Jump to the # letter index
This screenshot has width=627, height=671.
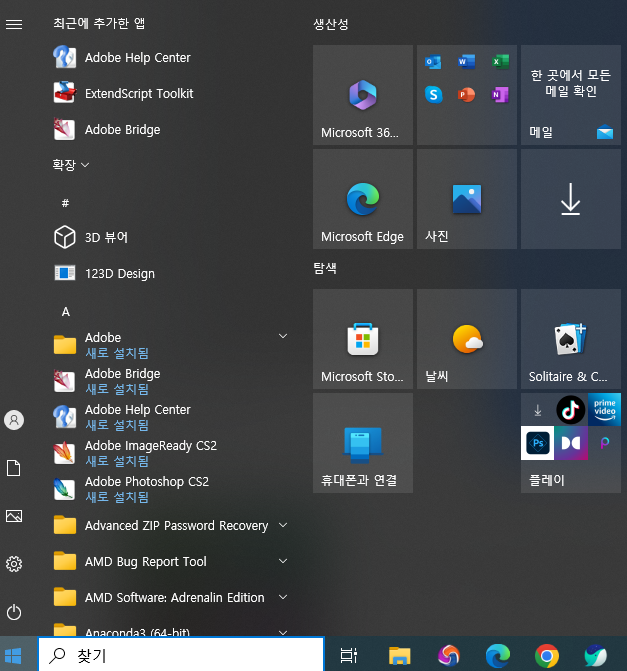click(x=65, y=203)
